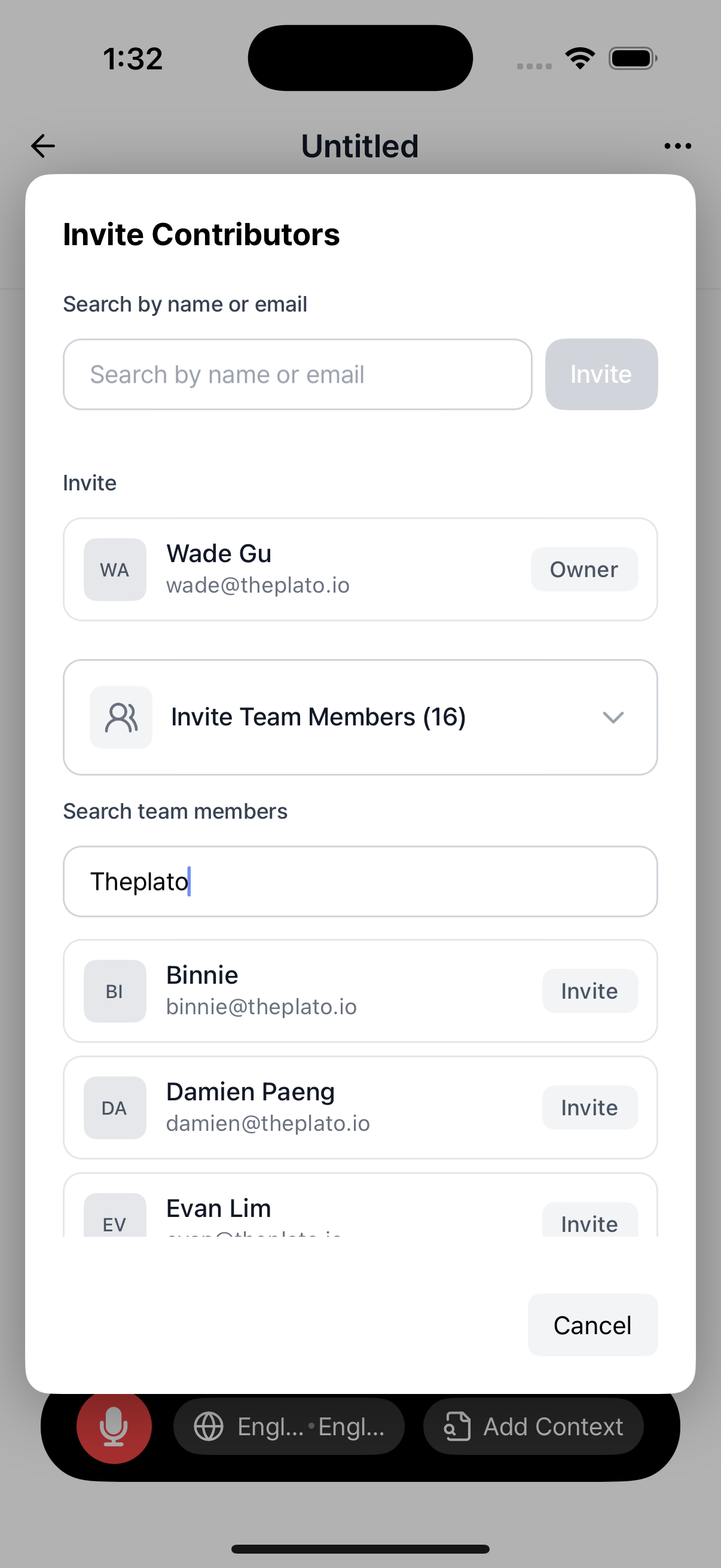Click the globe language icon
This screenshot has width=721, height=1568.
[x=209, y=1426]
